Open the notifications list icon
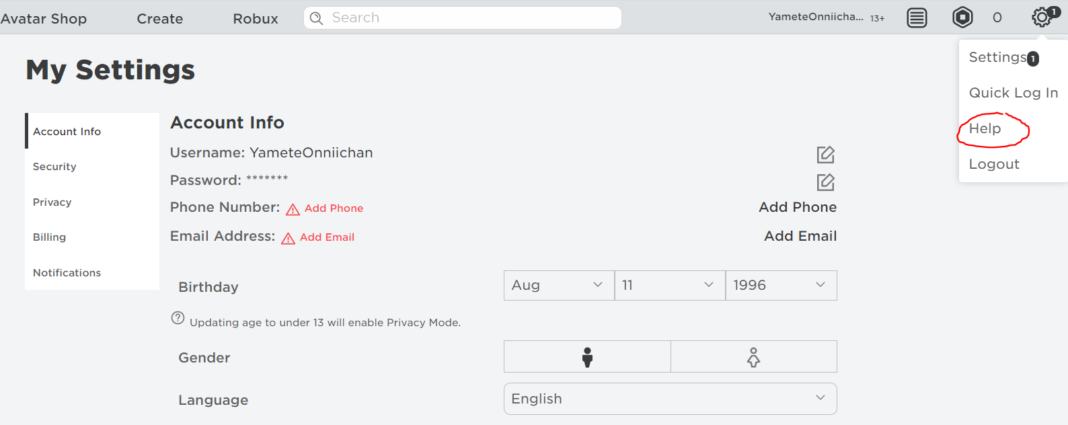This screenshot has width=1068, height=425. [917, 17]
